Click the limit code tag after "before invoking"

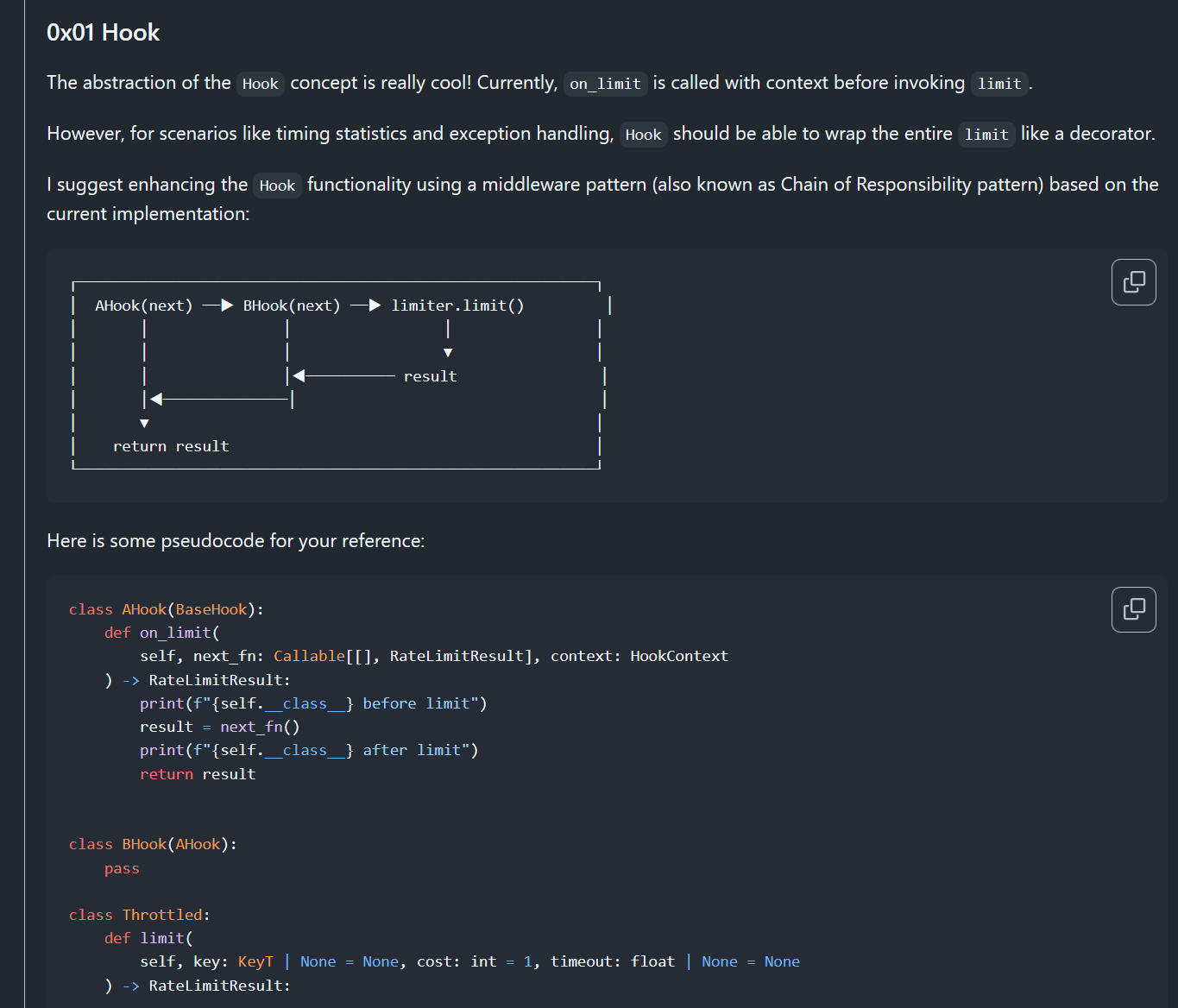point(998,84)
